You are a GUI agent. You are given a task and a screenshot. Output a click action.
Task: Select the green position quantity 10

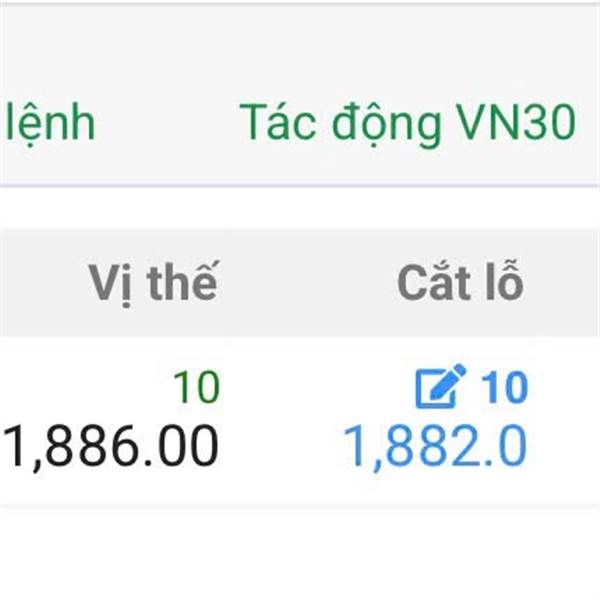tap(197, 387)
